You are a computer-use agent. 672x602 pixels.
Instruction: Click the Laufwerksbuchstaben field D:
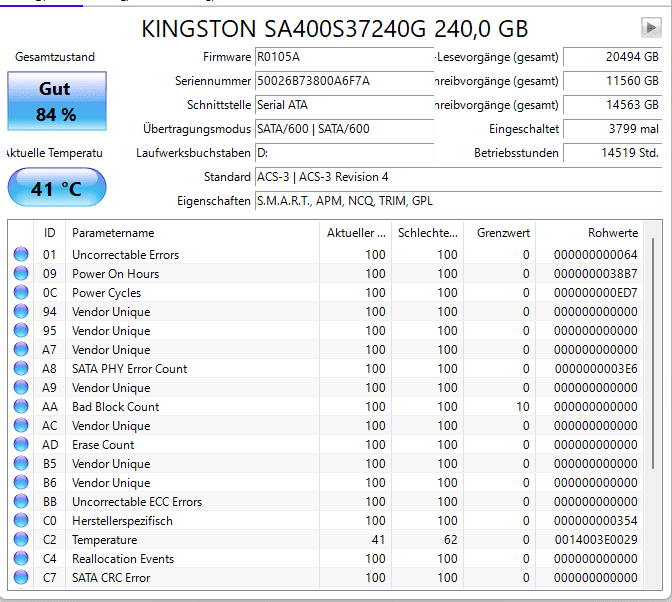coord(345,153)
